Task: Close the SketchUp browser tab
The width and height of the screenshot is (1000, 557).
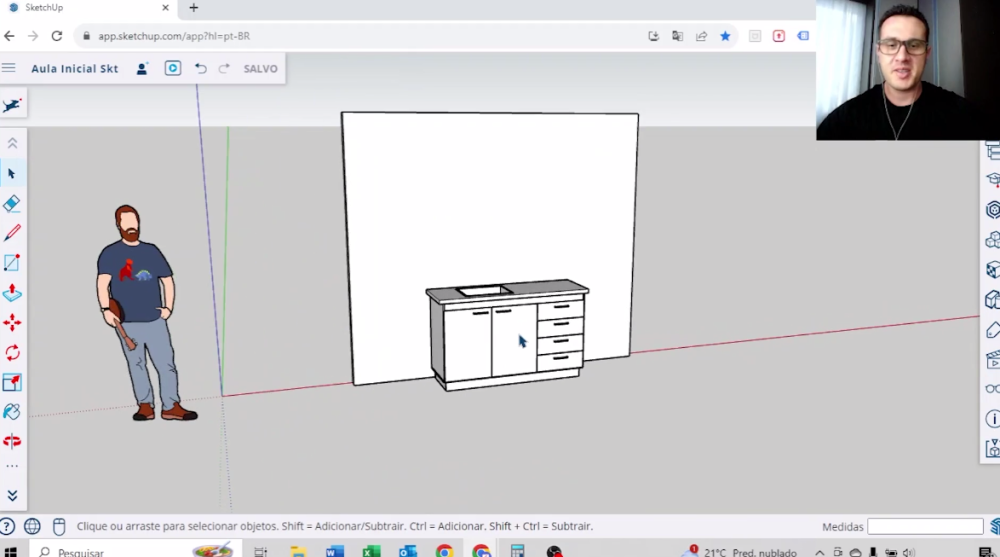Action: point(165,8)
